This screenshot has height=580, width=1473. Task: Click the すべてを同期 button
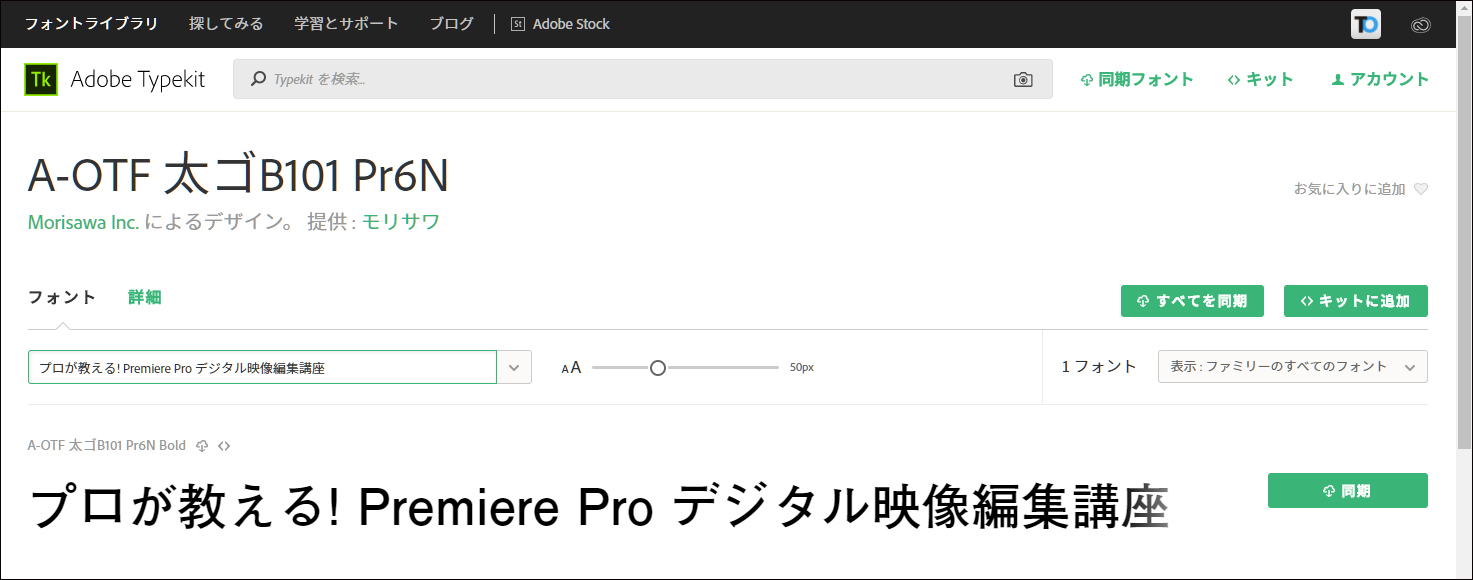pos(1192,301)
